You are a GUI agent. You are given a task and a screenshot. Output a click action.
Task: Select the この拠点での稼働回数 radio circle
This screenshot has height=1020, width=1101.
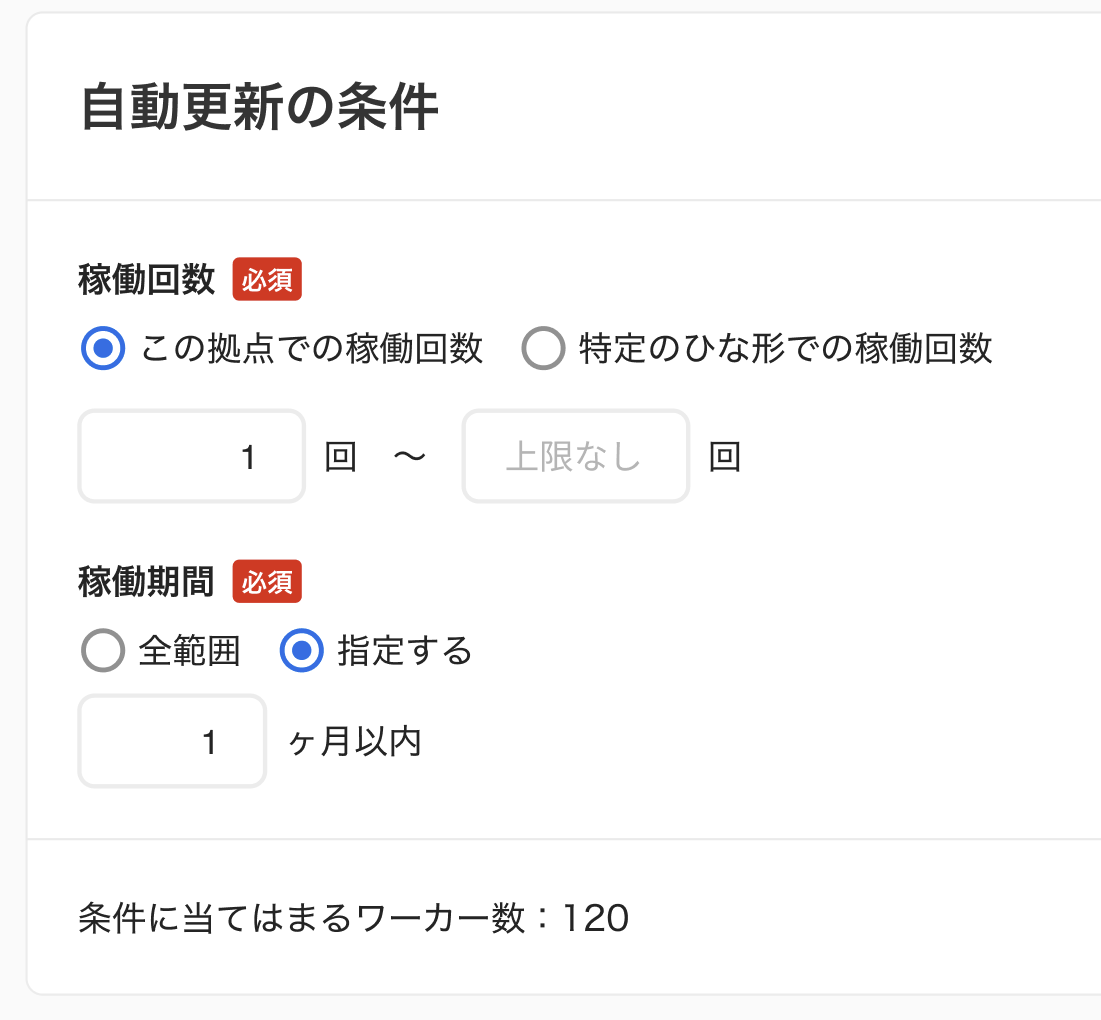pyautogui.click(x=103, y=348)
